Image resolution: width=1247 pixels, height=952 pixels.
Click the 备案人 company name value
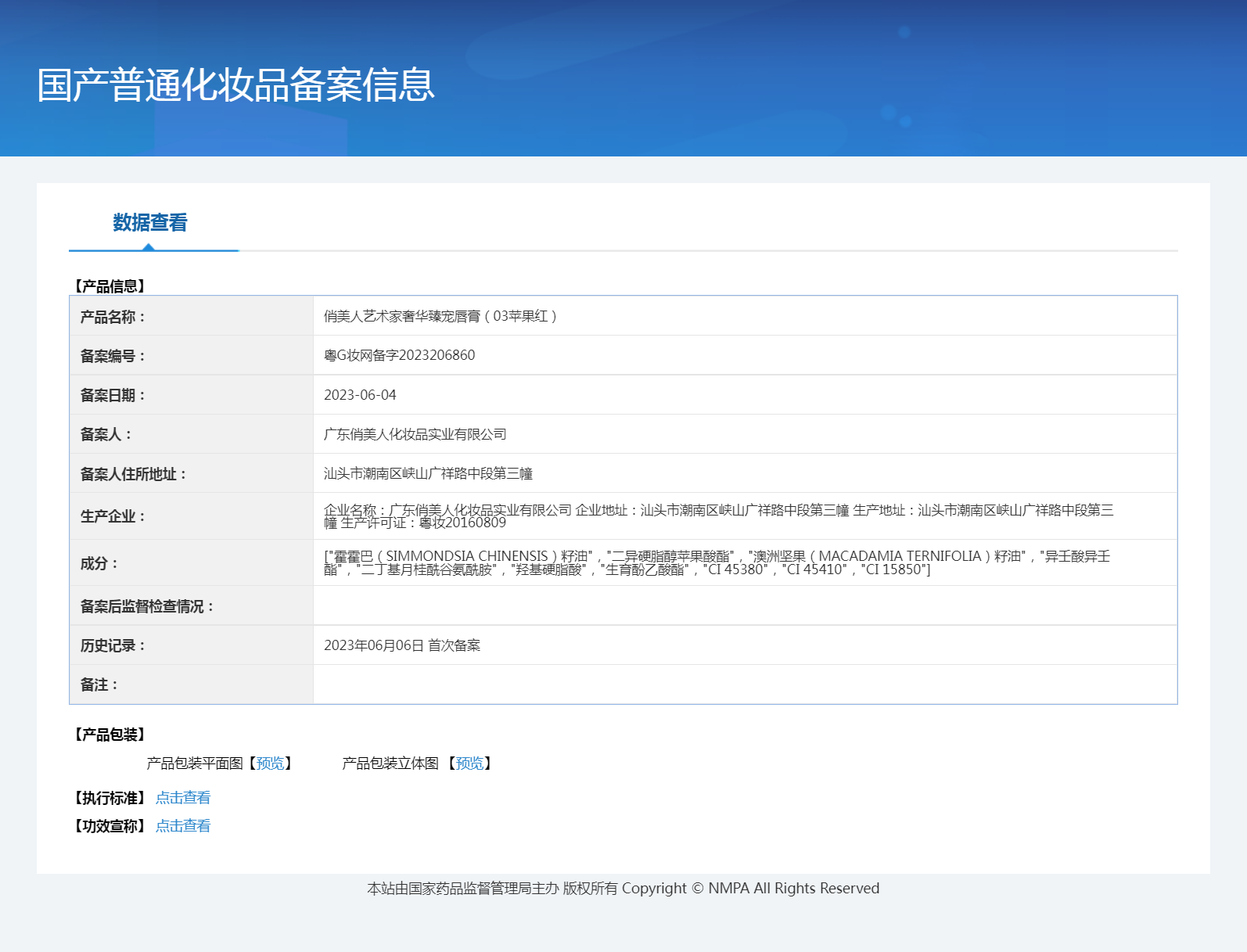pyautogui.click(x=415, y=434)
